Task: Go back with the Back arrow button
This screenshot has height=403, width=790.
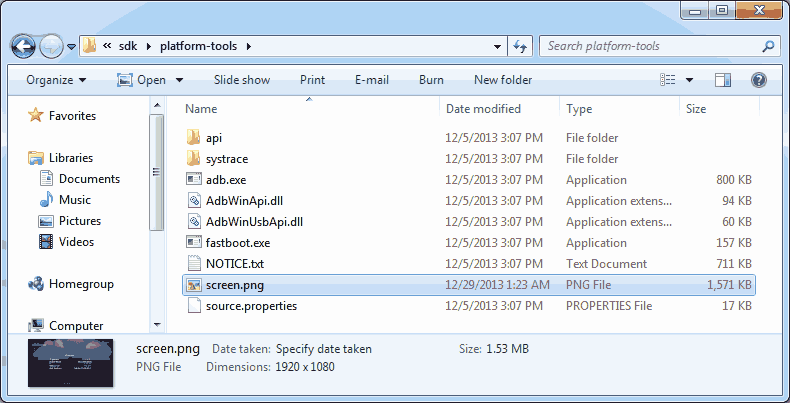Action: [23, 47]
